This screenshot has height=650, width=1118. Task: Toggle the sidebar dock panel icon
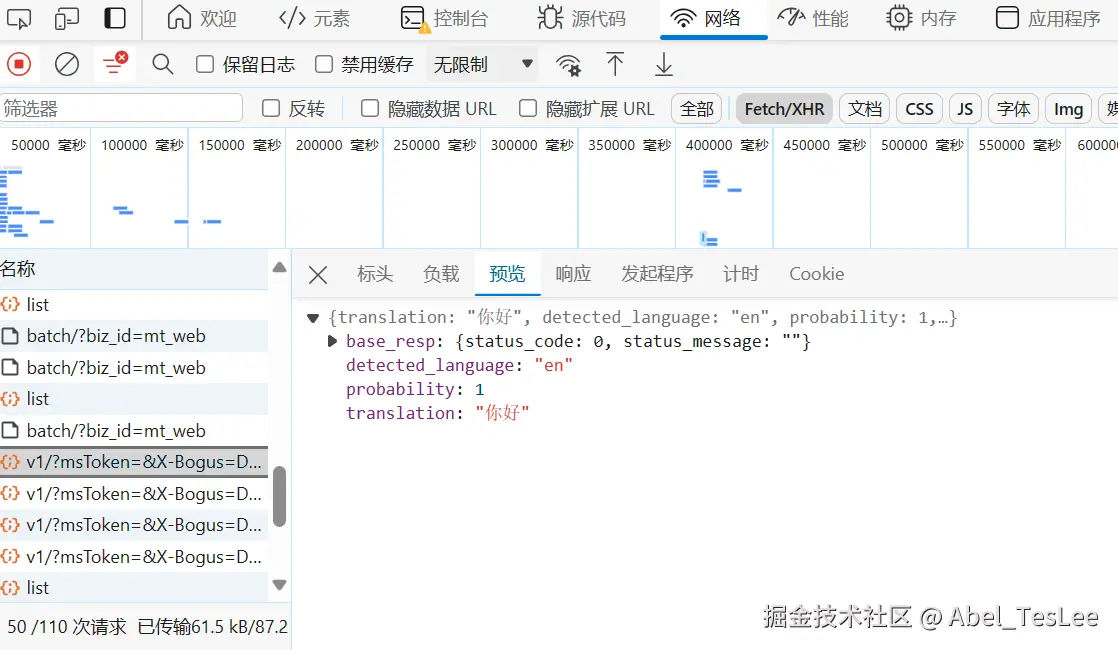point(115,19)
